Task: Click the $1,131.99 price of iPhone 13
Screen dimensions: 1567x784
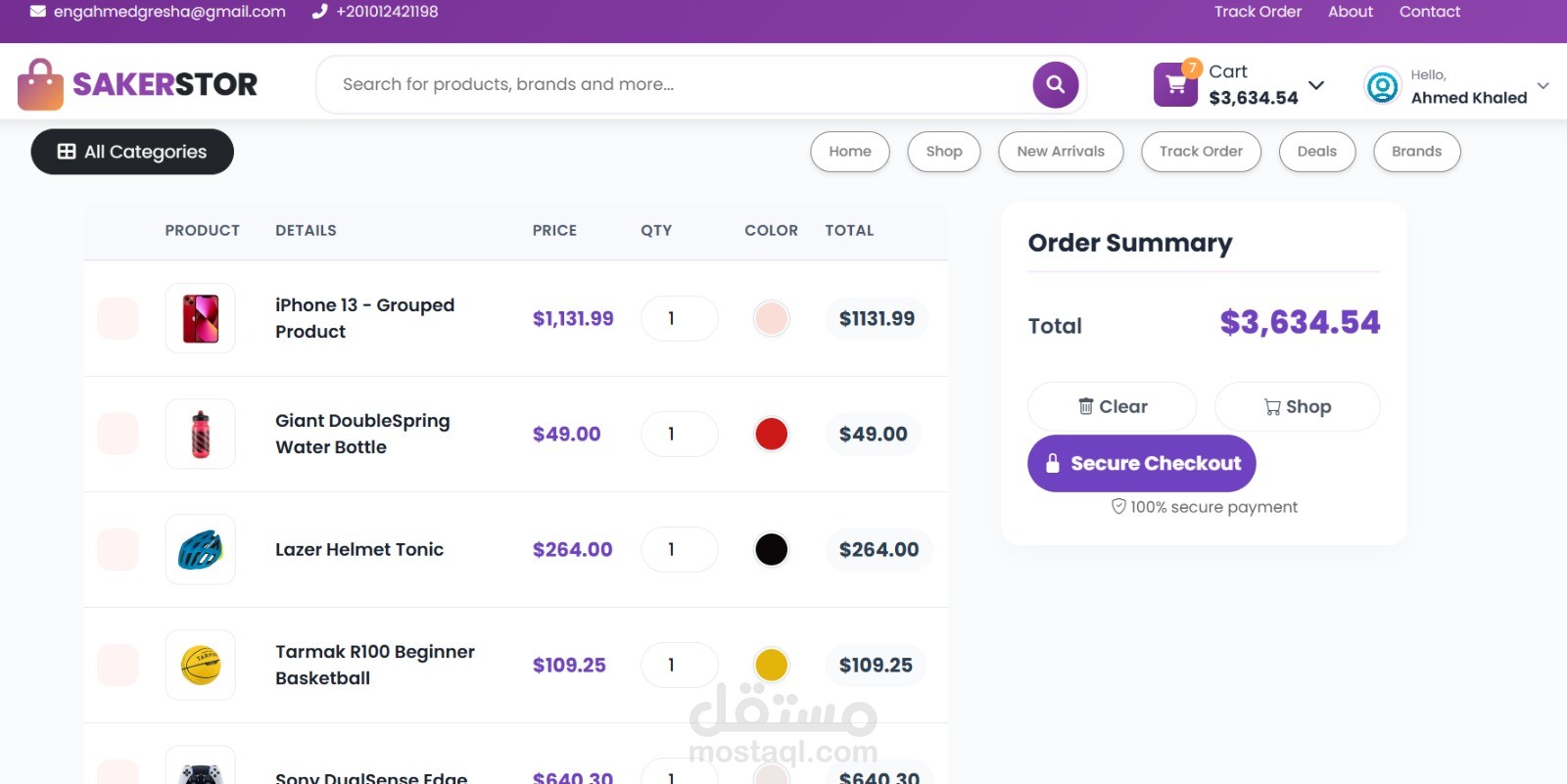Action: click(x=573, y=318)
